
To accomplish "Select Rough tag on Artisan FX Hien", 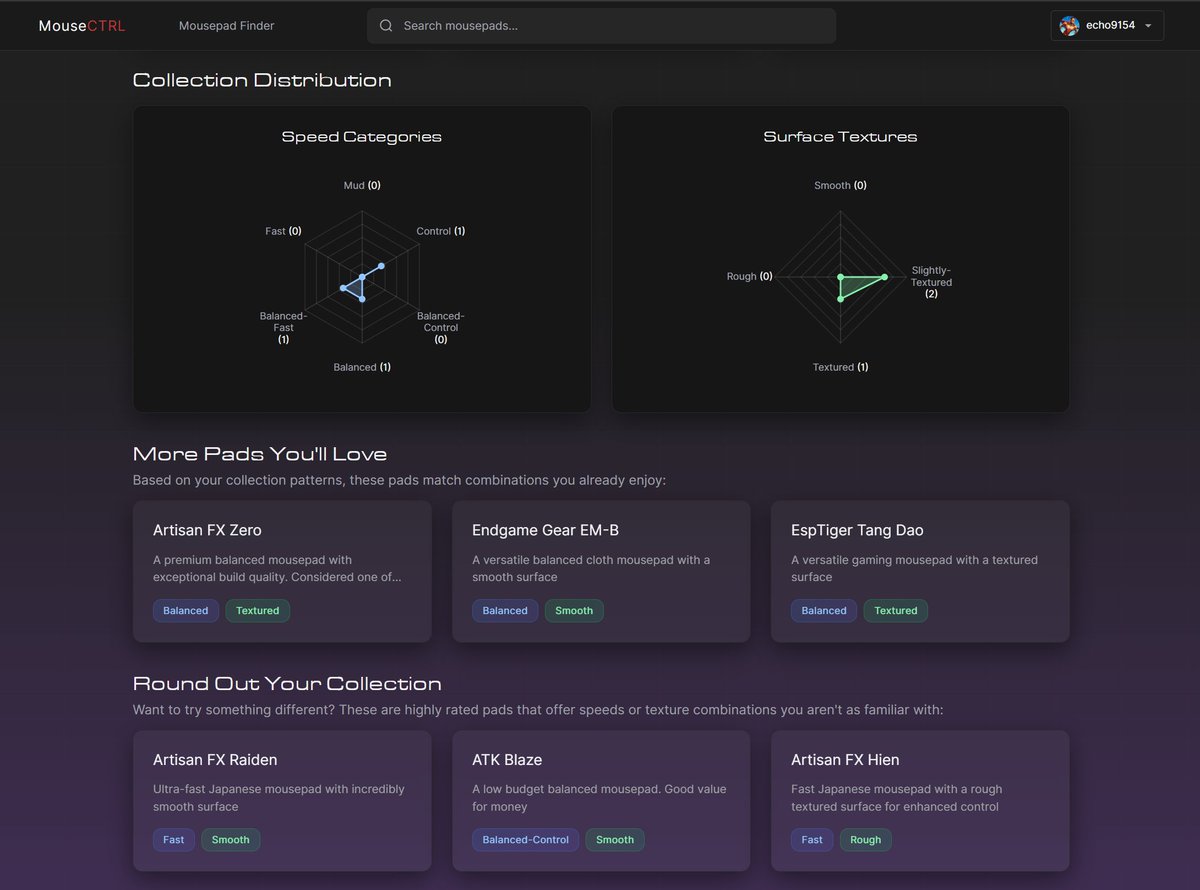I will (x=866, y=840).
